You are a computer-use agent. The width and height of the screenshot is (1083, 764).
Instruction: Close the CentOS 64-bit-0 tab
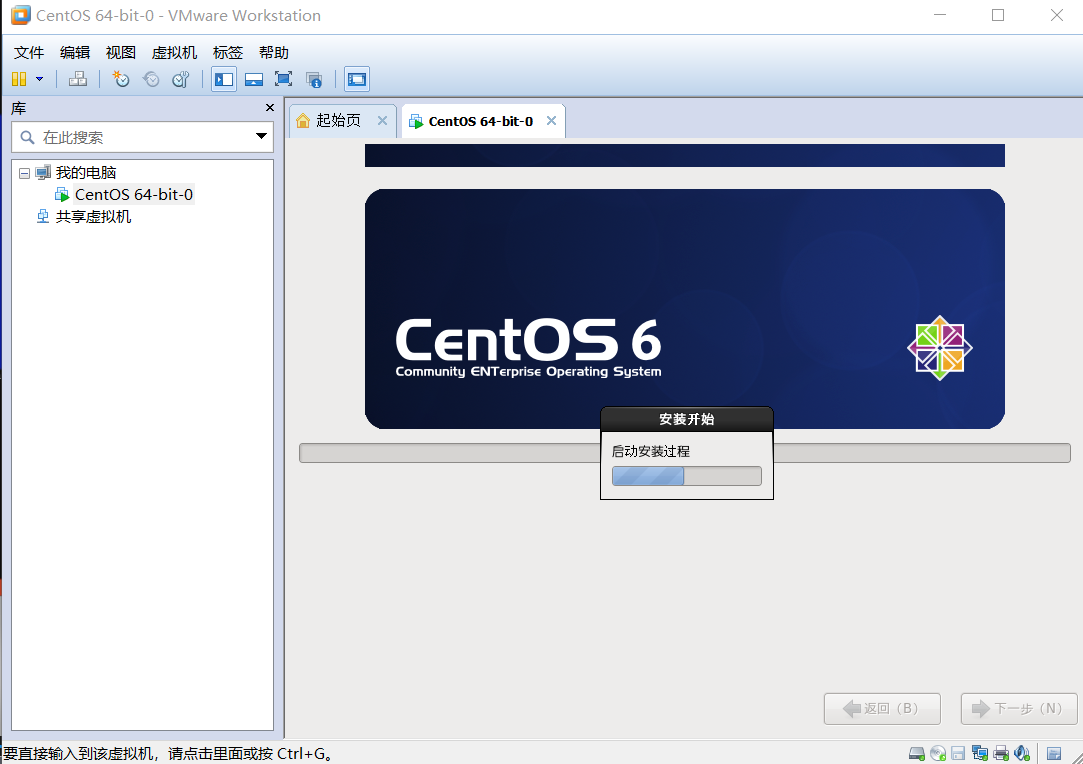click(x=551, y=121)
